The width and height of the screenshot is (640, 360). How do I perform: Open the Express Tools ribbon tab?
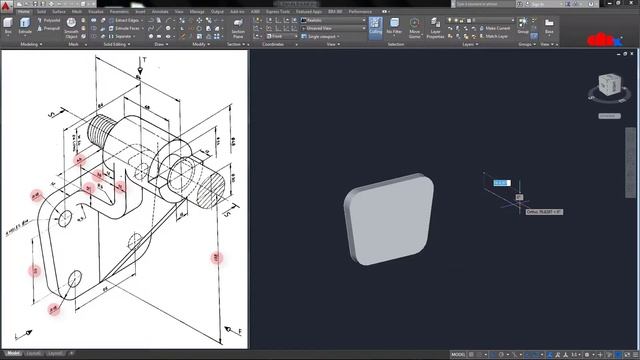[x=278, y=11]
